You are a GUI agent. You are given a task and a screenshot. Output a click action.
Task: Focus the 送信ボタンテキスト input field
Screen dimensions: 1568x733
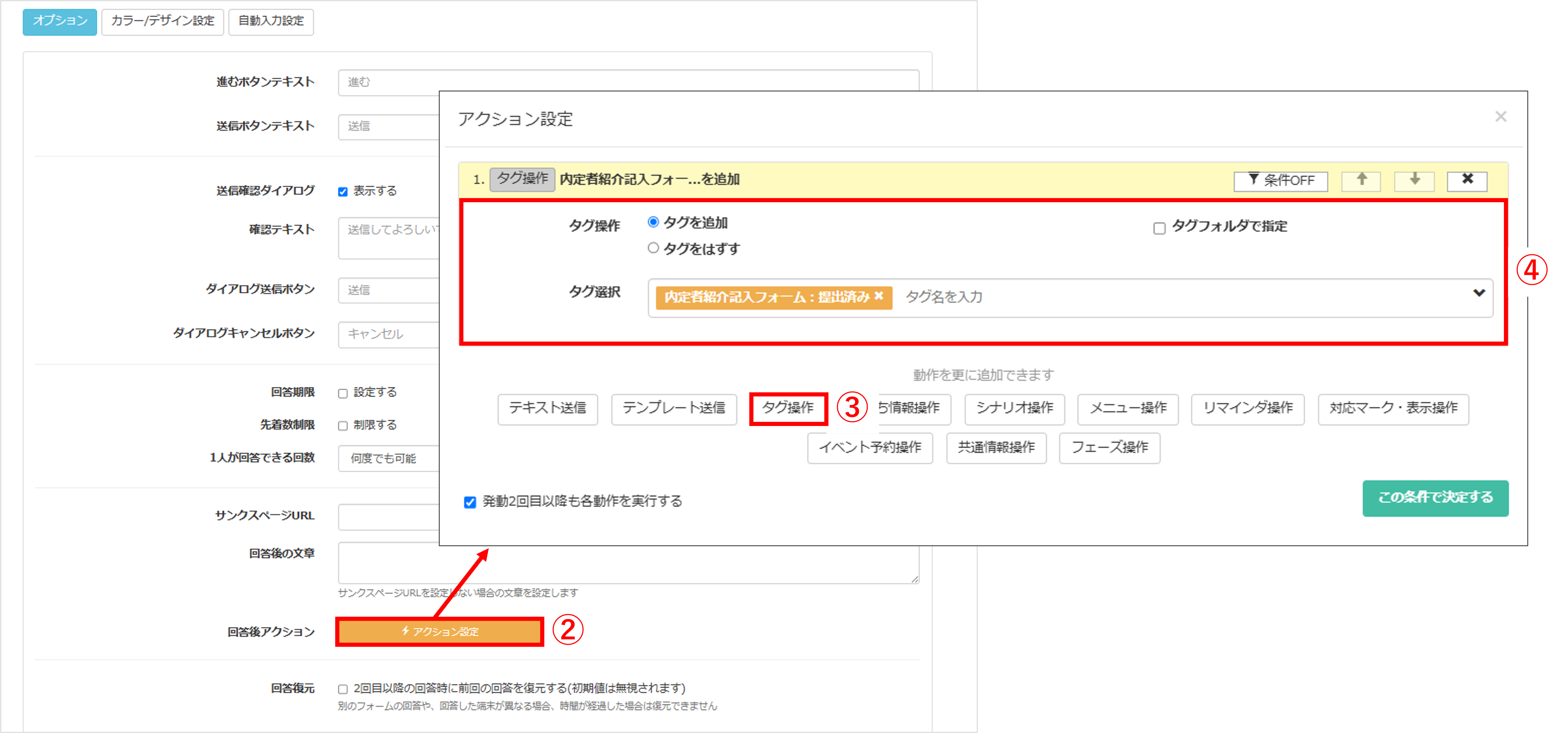point(389,127)
